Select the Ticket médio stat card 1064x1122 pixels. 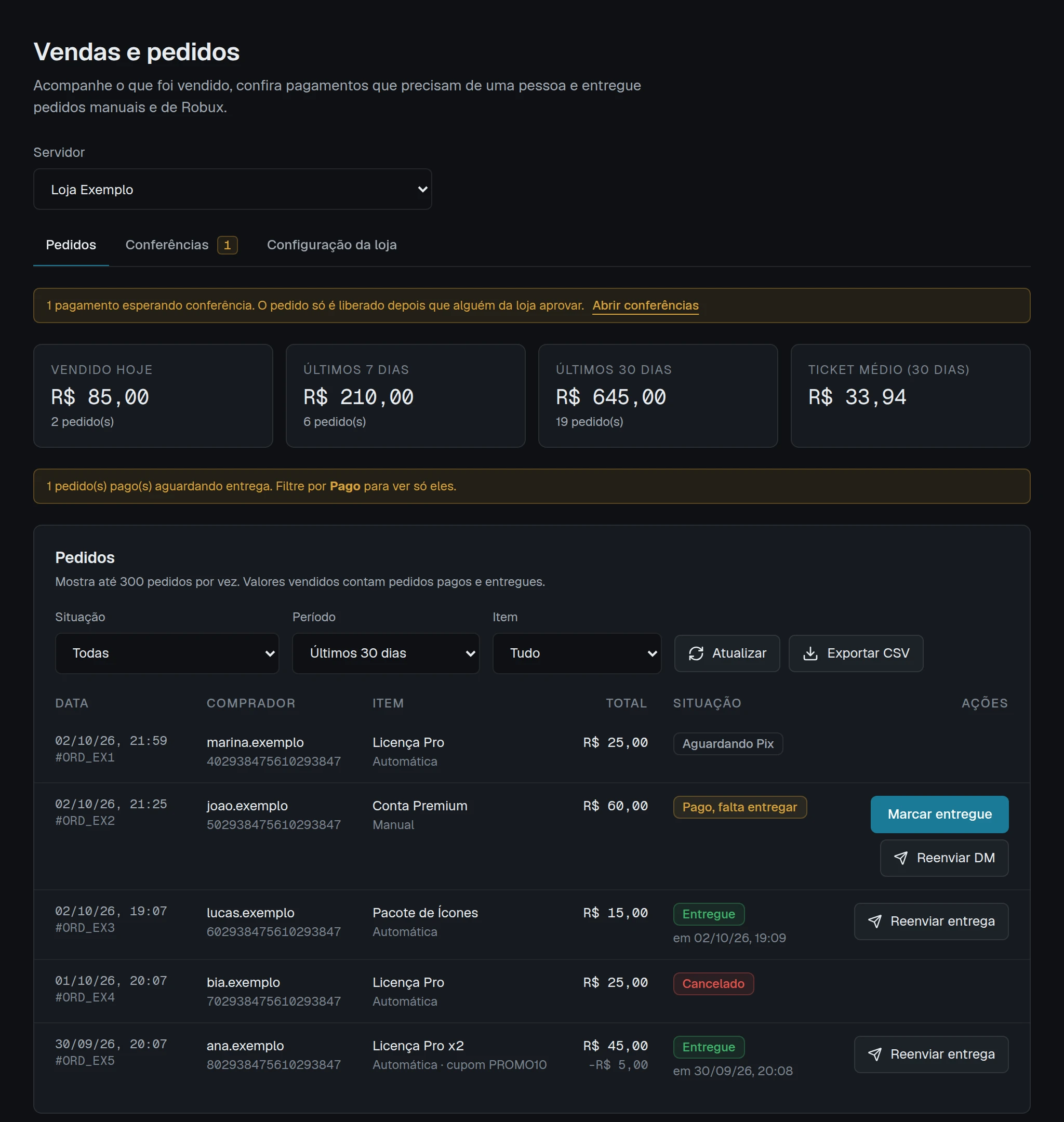(910, 396)
